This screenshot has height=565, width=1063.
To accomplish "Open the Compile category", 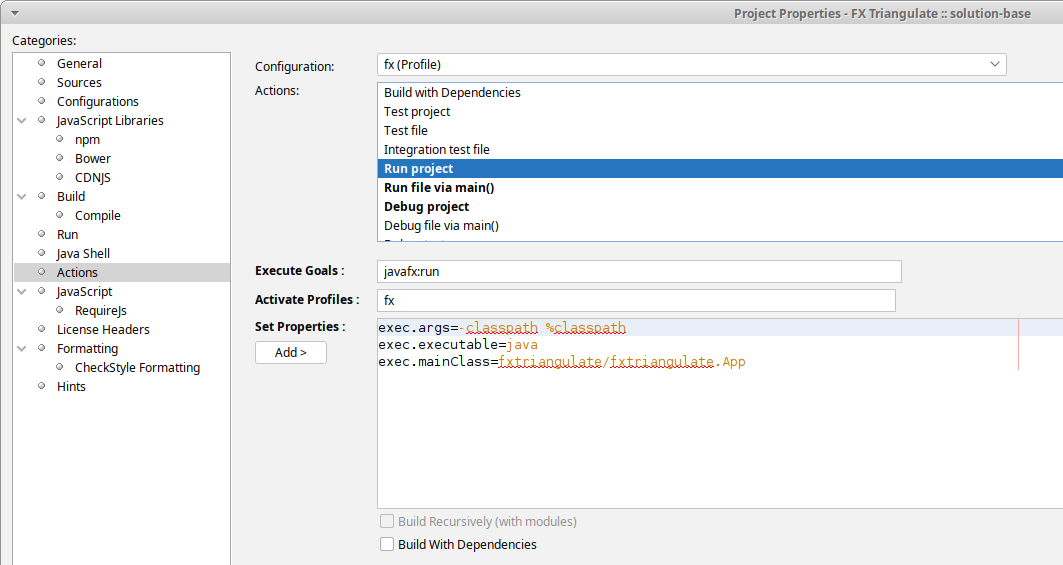I will point(98,215).
